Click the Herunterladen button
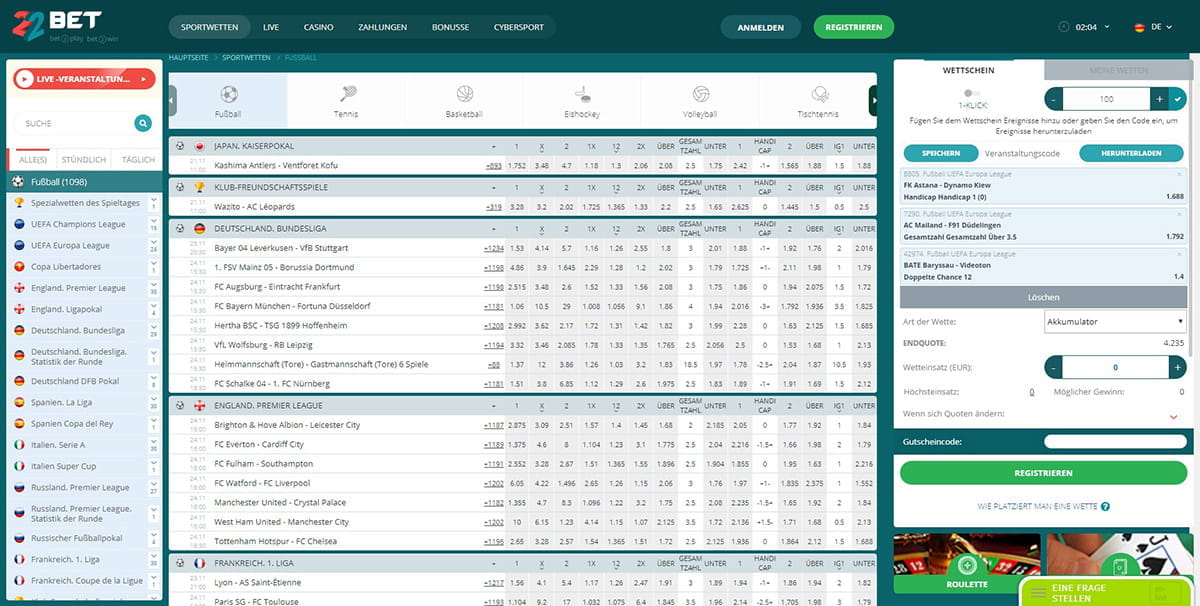The height and width of the screenshot is (606, 1200). click(x=1132, y=153)
